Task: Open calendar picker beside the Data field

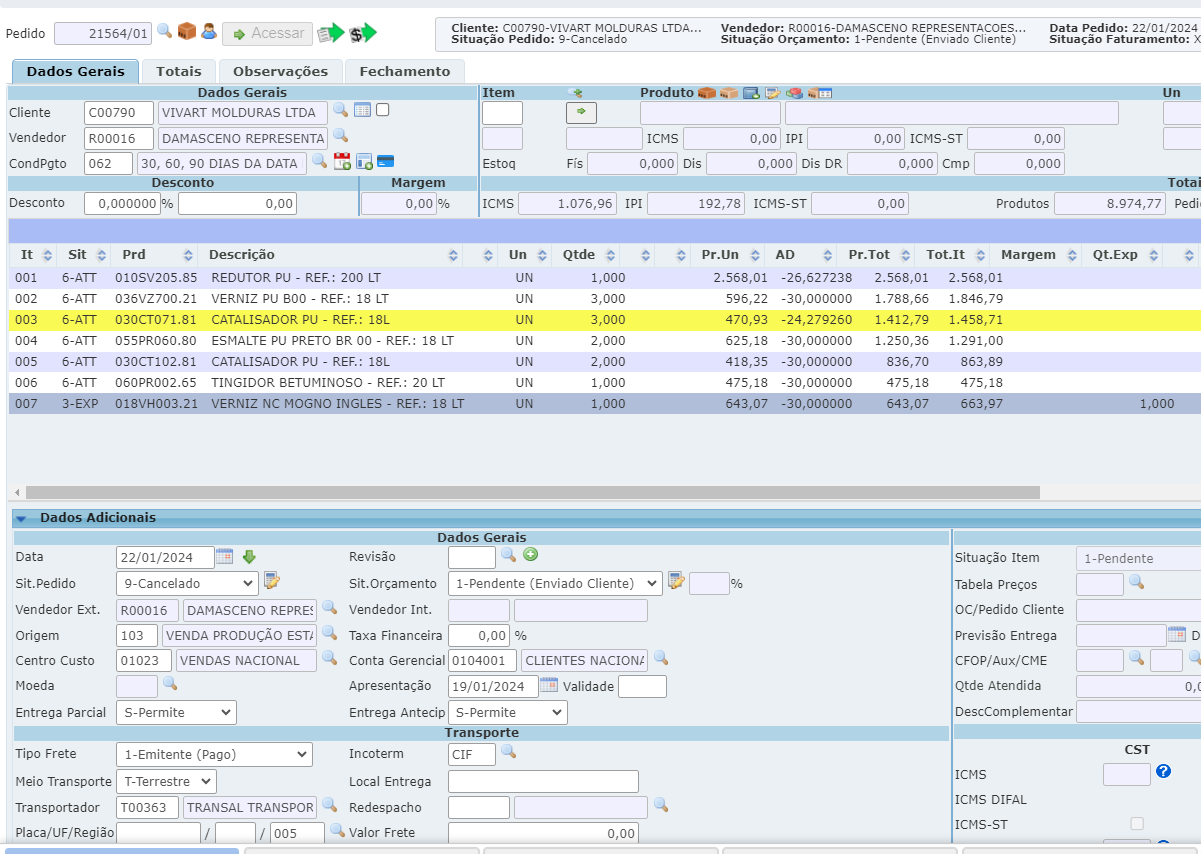Action: [225, 557]
